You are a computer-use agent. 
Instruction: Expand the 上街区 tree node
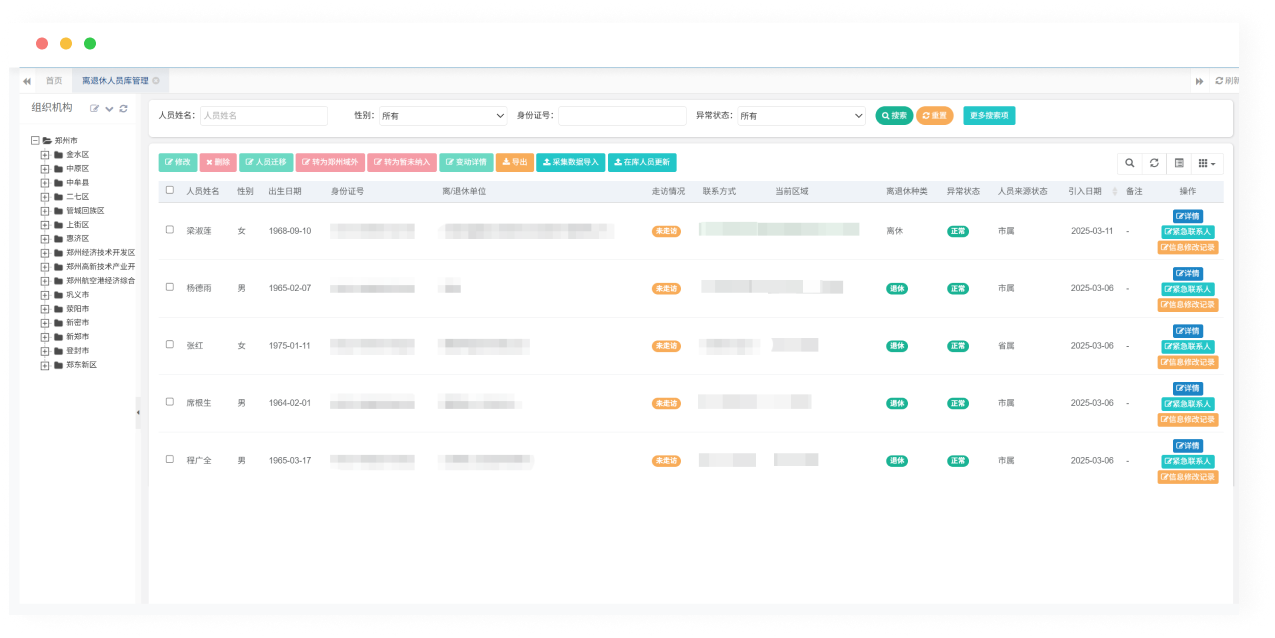coord(45,225)
